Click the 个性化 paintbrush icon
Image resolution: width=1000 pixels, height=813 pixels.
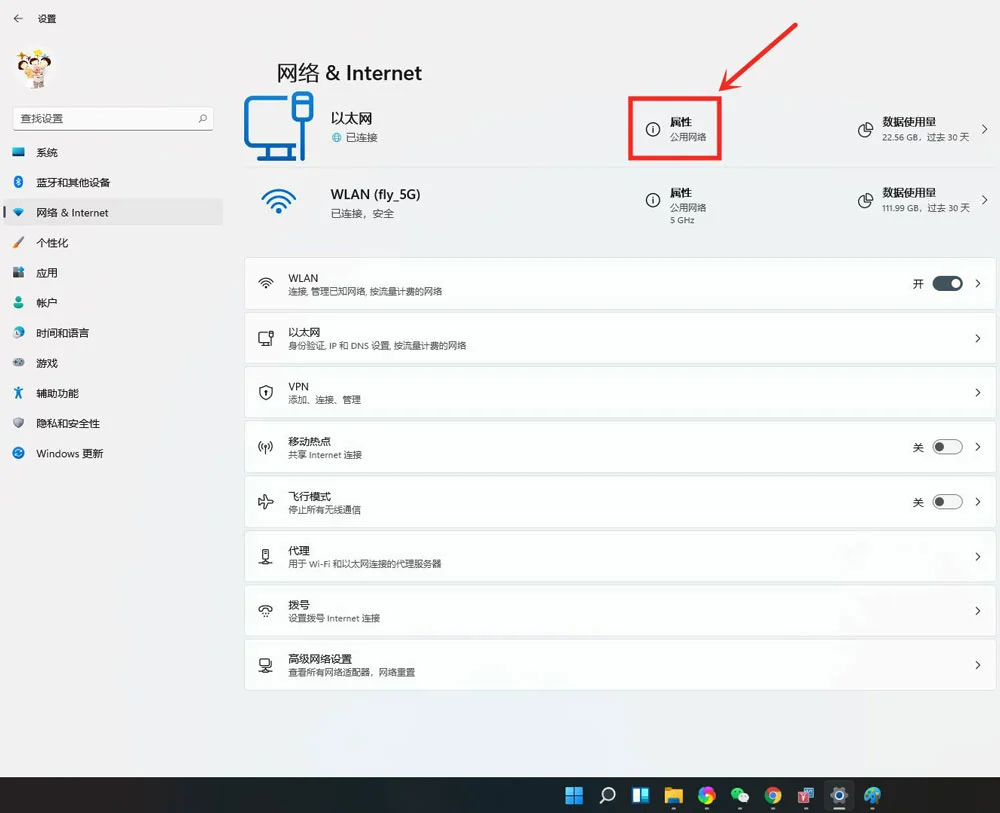pyautogui.click(x=18, y=242)
